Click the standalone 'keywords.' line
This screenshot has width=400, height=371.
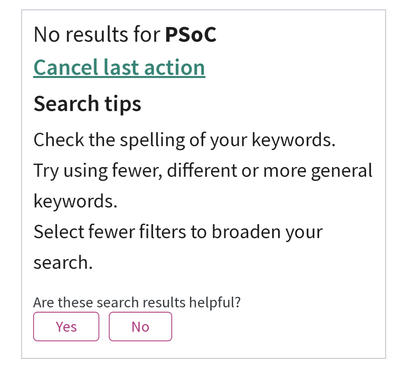(x=75, y=201)
